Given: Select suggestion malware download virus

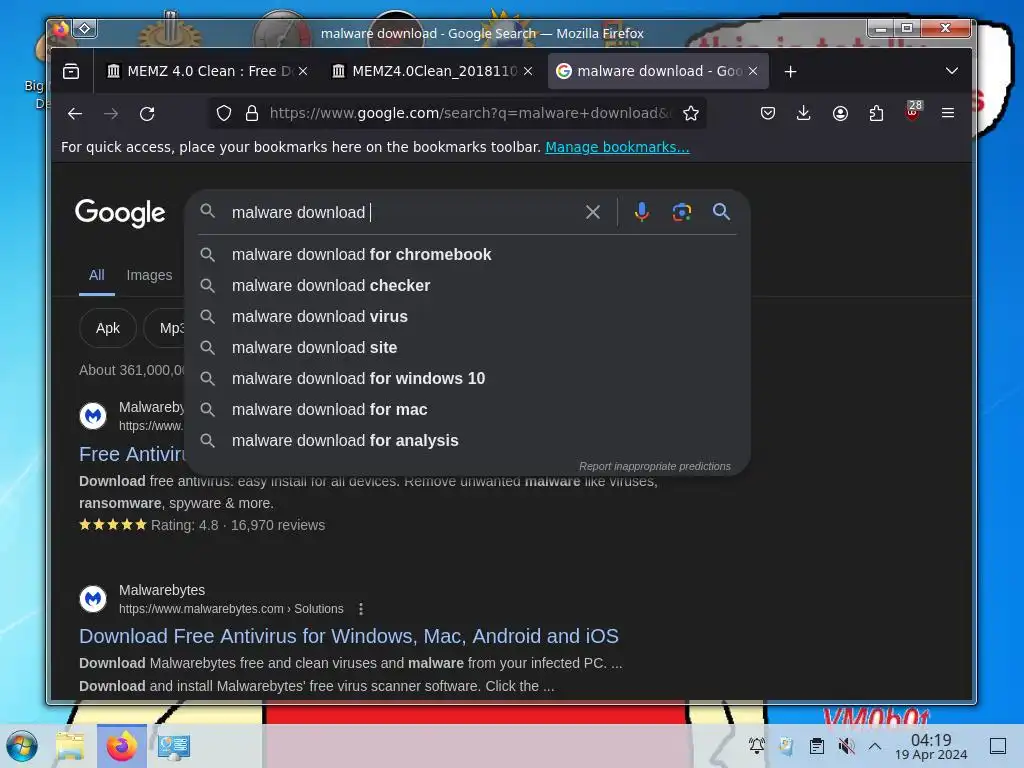Looking at the screenshot, I should pos(468,317).
